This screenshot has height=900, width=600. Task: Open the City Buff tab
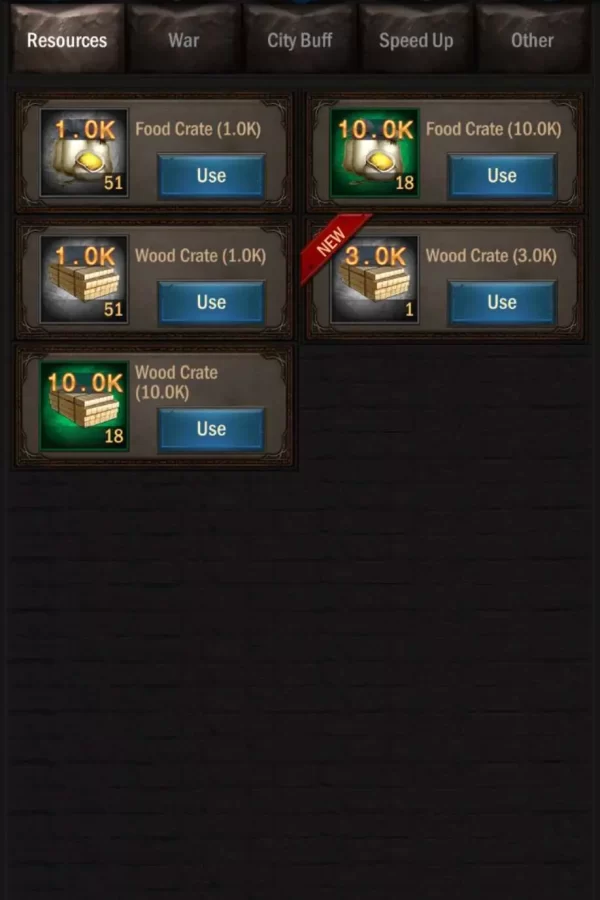tap(300, 39)
